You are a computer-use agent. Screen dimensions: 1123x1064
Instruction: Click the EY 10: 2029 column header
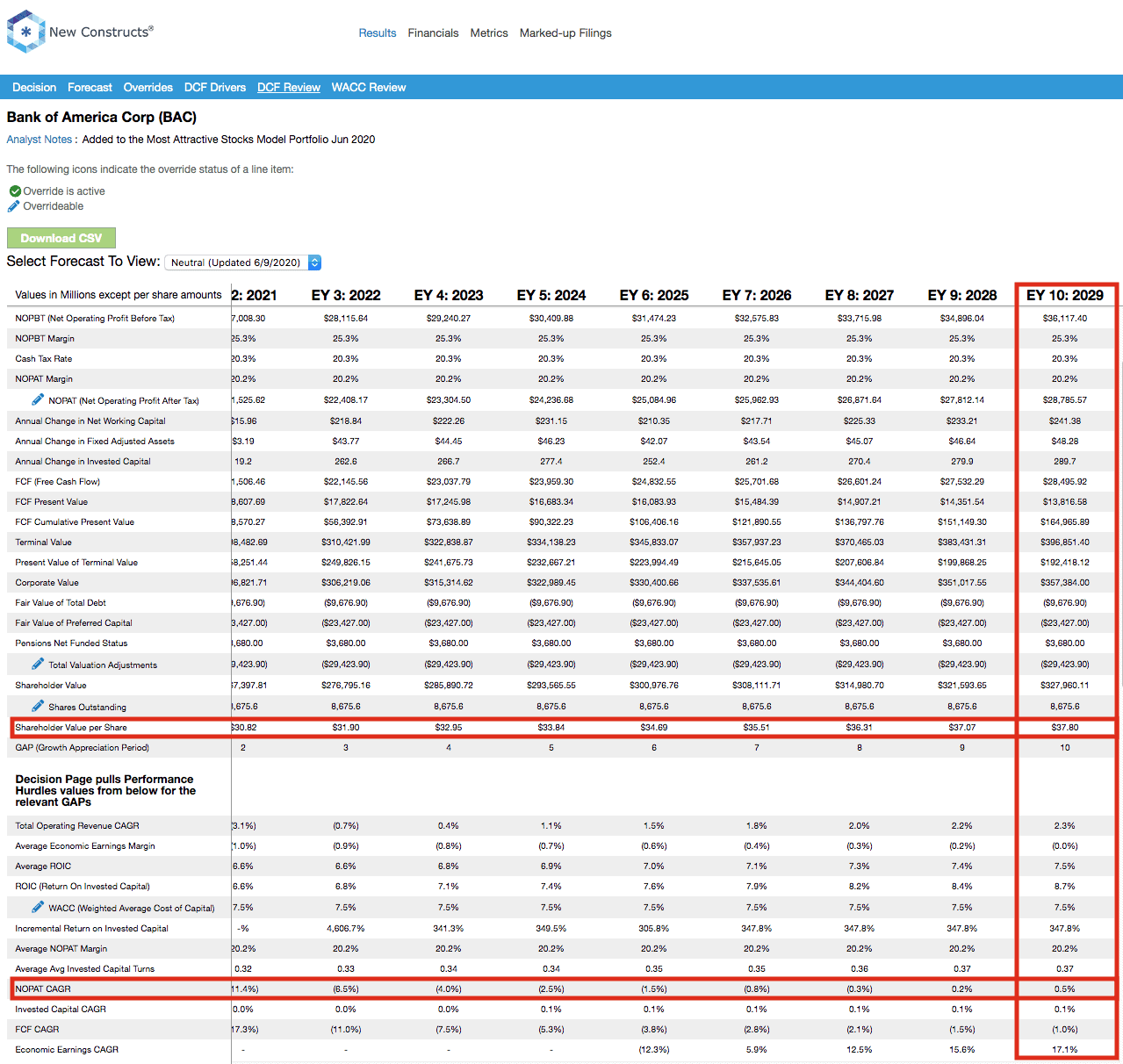coord(1065,295)
